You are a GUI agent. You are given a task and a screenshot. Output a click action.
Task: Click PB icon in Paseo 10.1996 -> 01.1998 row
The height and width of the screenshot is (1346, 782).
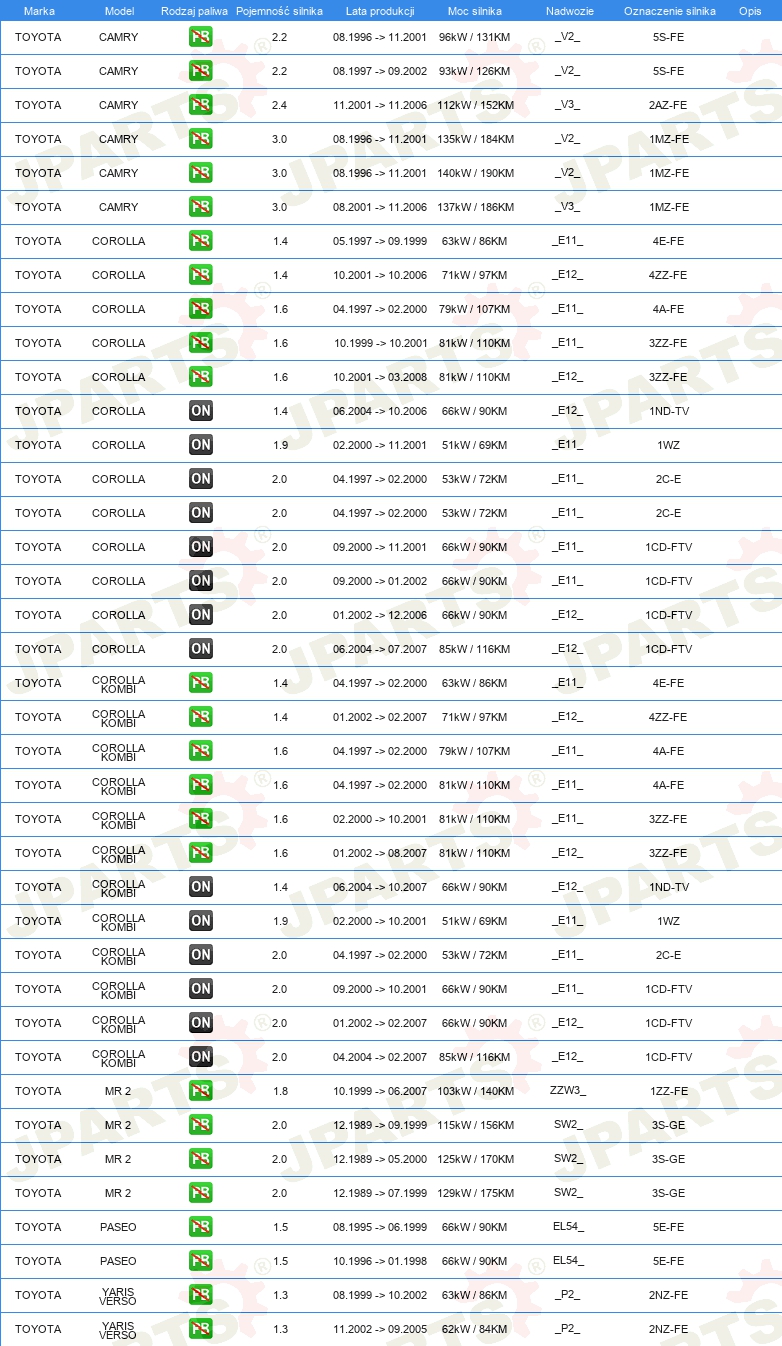(x=200, y=1261)
